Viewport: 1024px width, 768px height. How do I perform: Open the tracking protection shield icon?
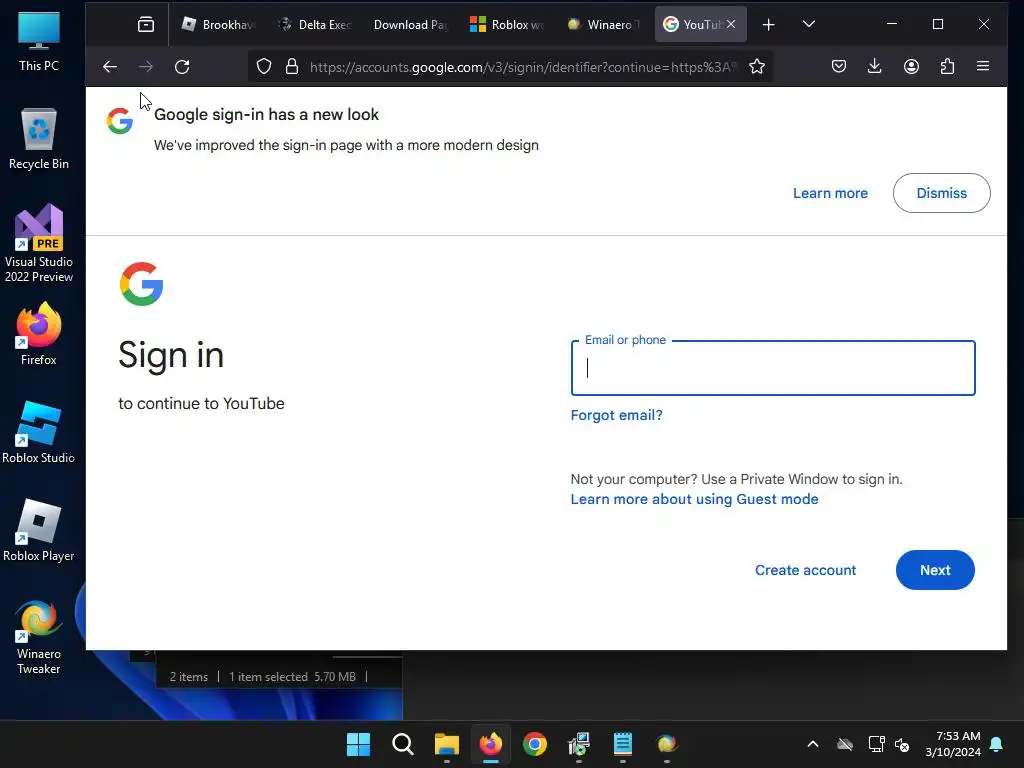[x=264, y=67]
